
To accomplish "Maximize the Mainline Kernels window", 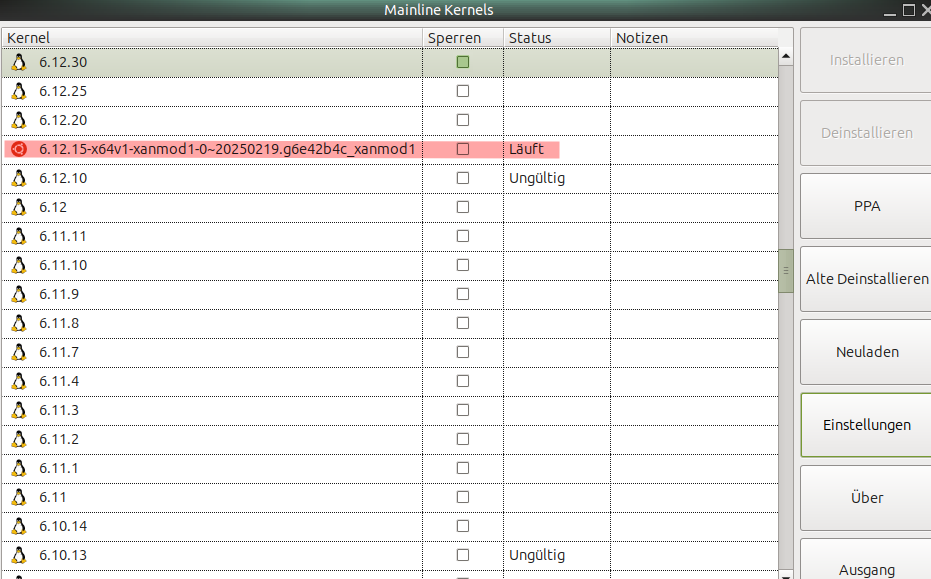I will pyautogui.click(x=908, y=10).
